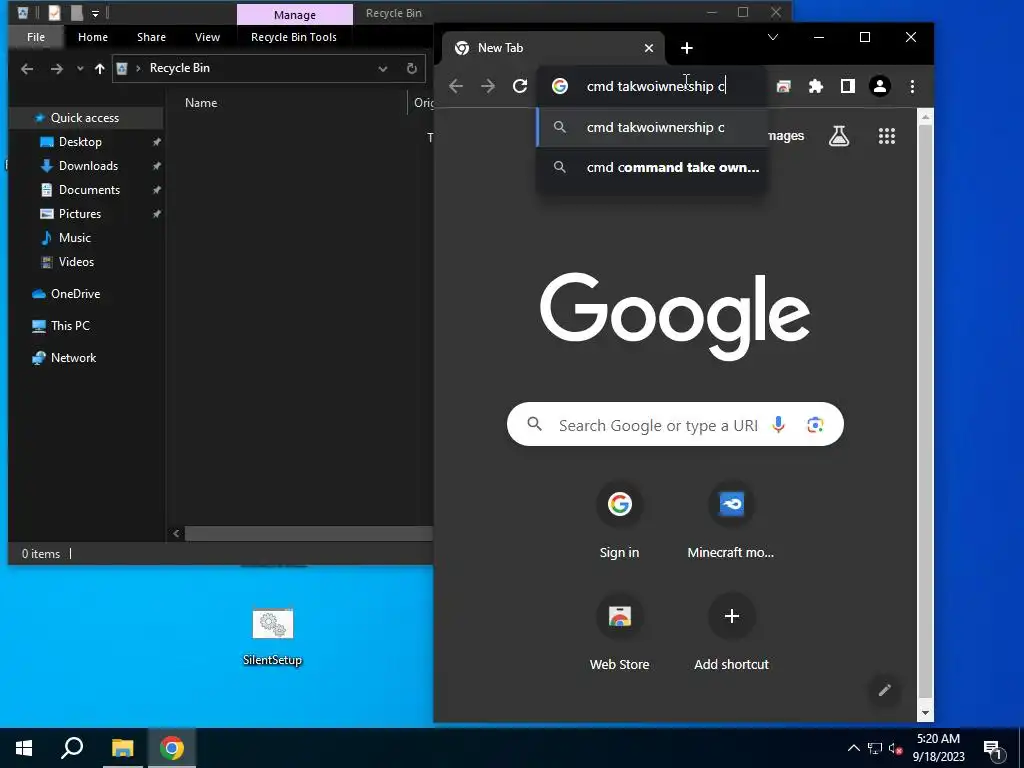The width and height of the screenshot is (1024, 768).
Task: Click File Explorer forward arrow
Action: pos(57,69)
